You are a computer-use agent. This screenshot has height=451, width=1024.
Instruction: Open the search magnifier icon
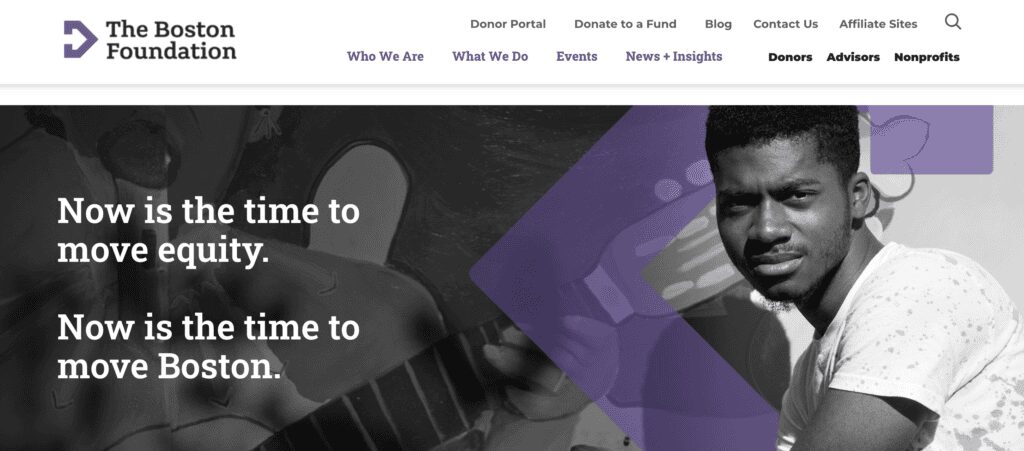(953, 22)
